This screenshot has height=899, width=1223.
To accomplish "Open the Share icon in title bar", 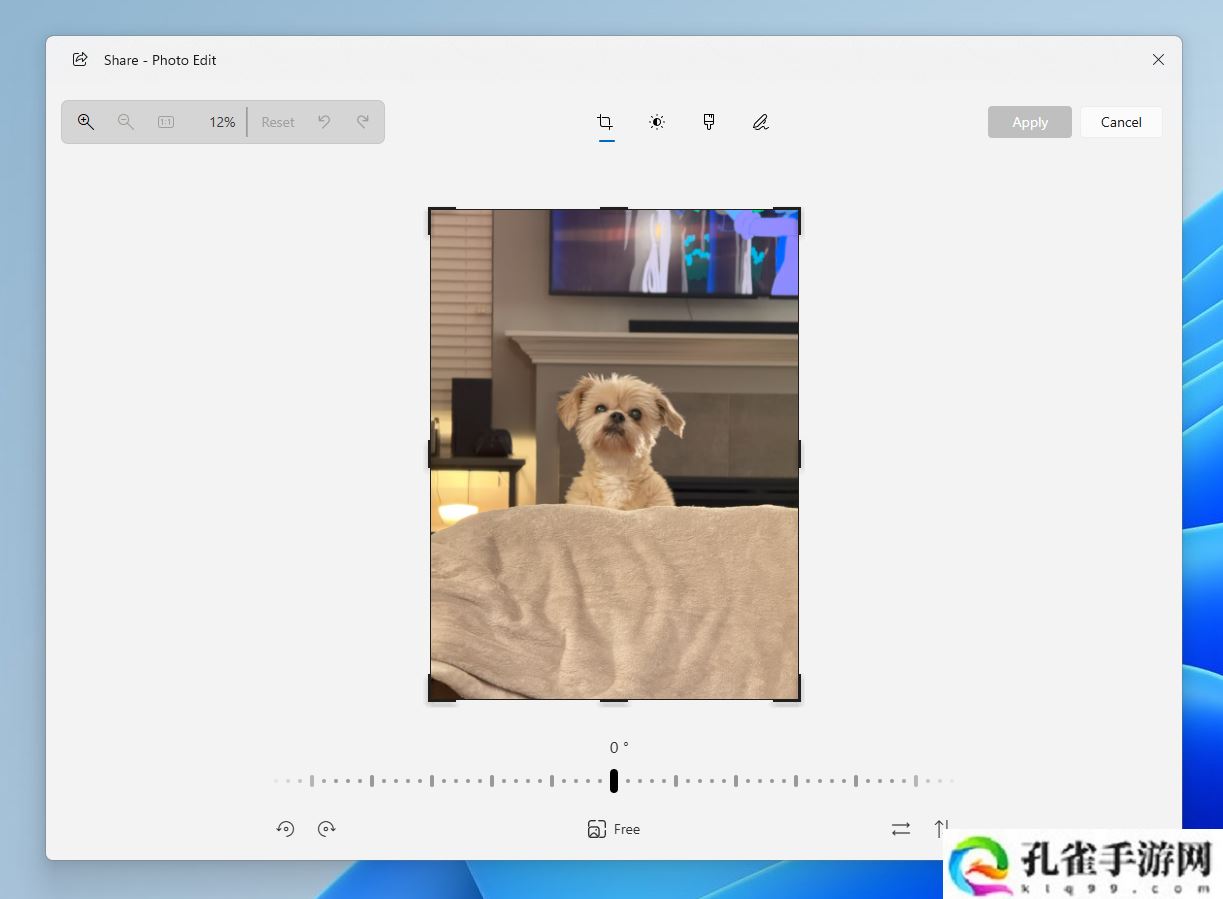I will (80, 60).
